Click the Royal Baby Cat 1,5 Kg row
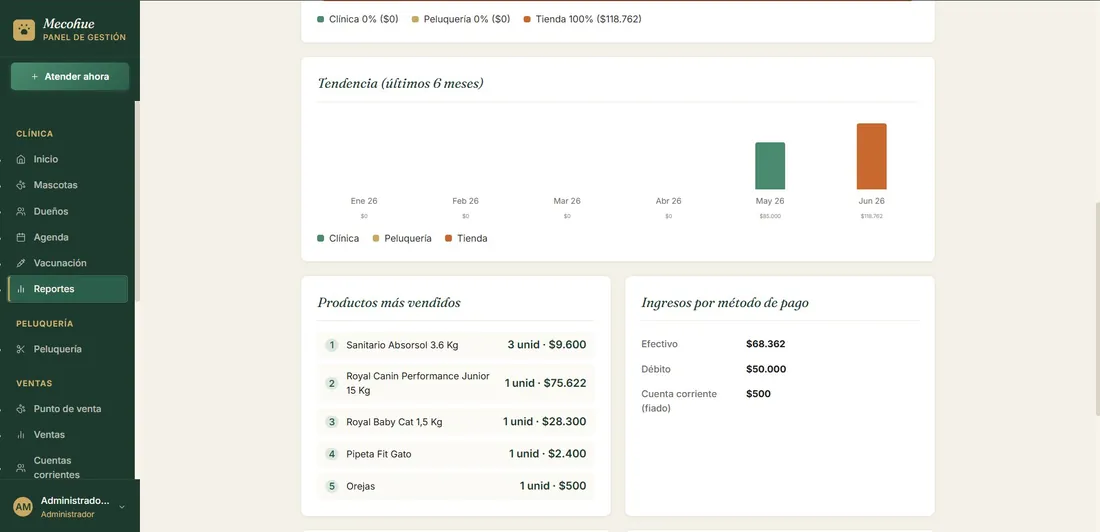1100x532 pixels. (455, 422)
